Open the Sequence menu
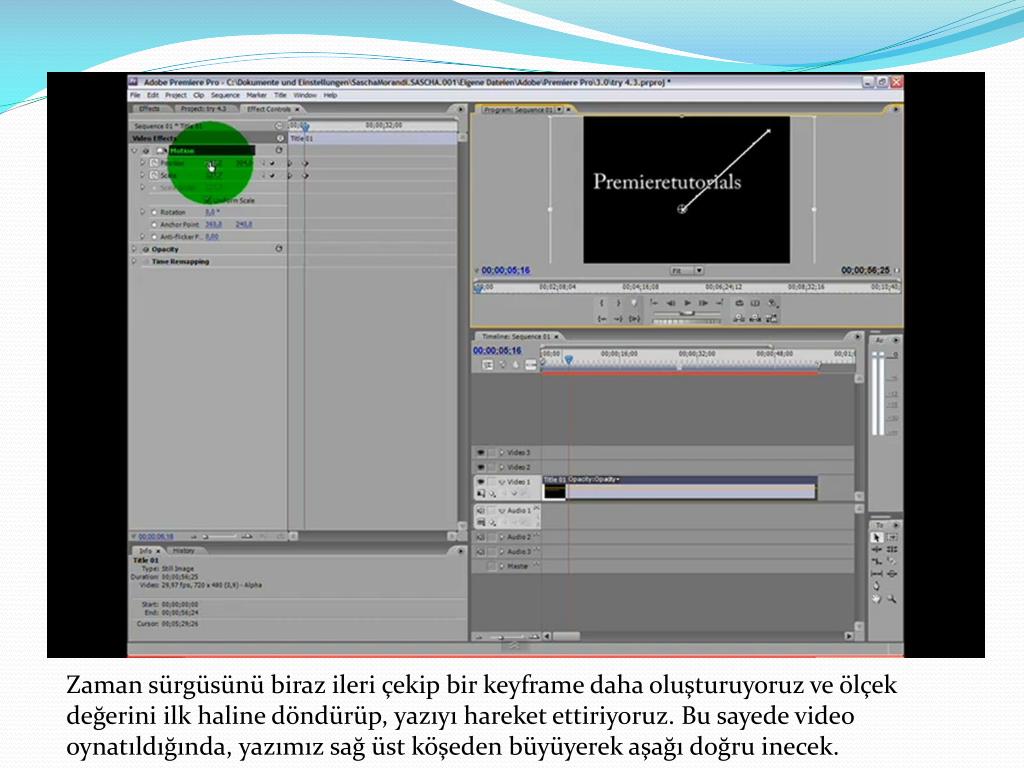The image size is (1024, 768). [225, 95]
